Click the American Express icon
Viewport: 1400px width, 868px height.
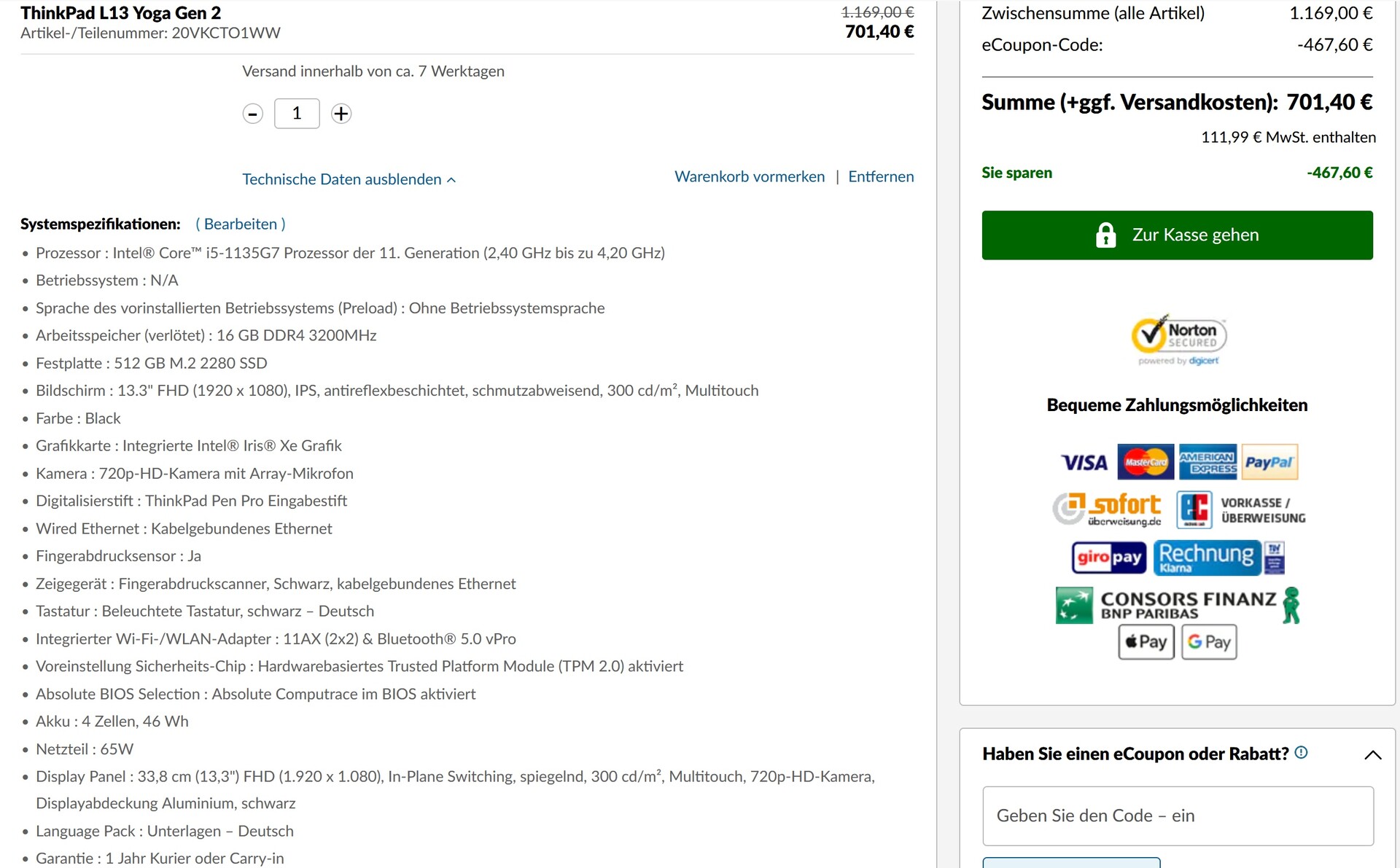[1207, 462]
